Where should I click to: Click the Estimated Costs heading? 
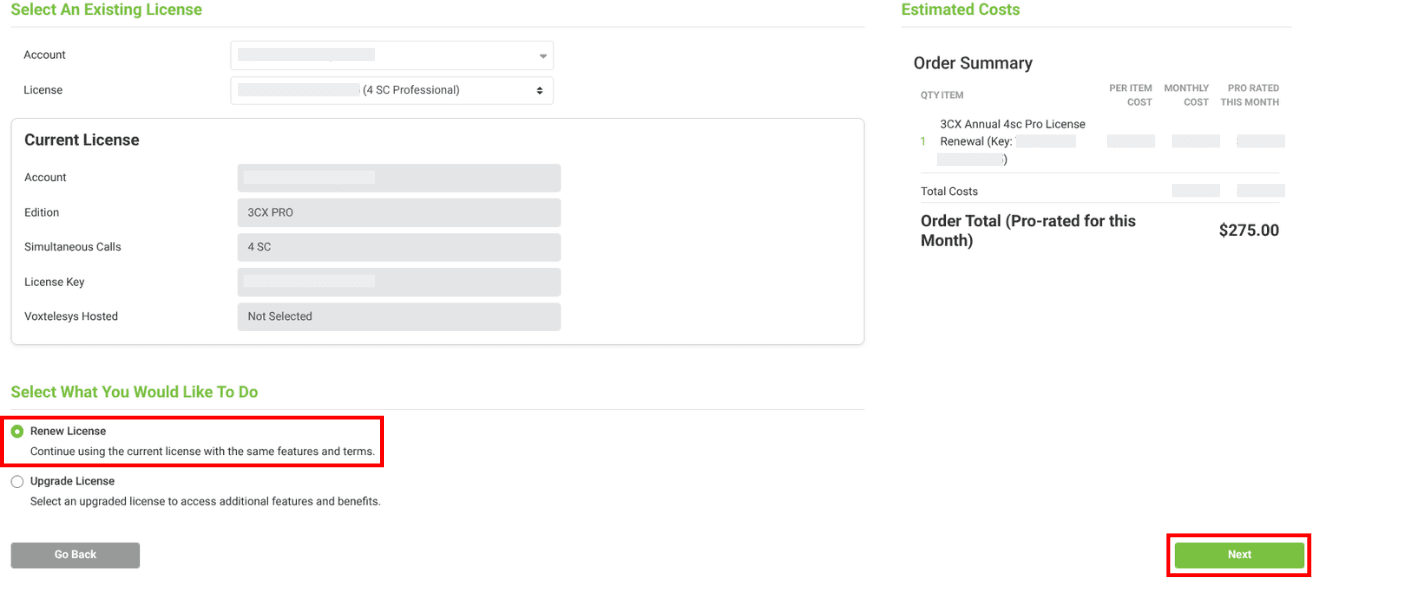(961, 10)
